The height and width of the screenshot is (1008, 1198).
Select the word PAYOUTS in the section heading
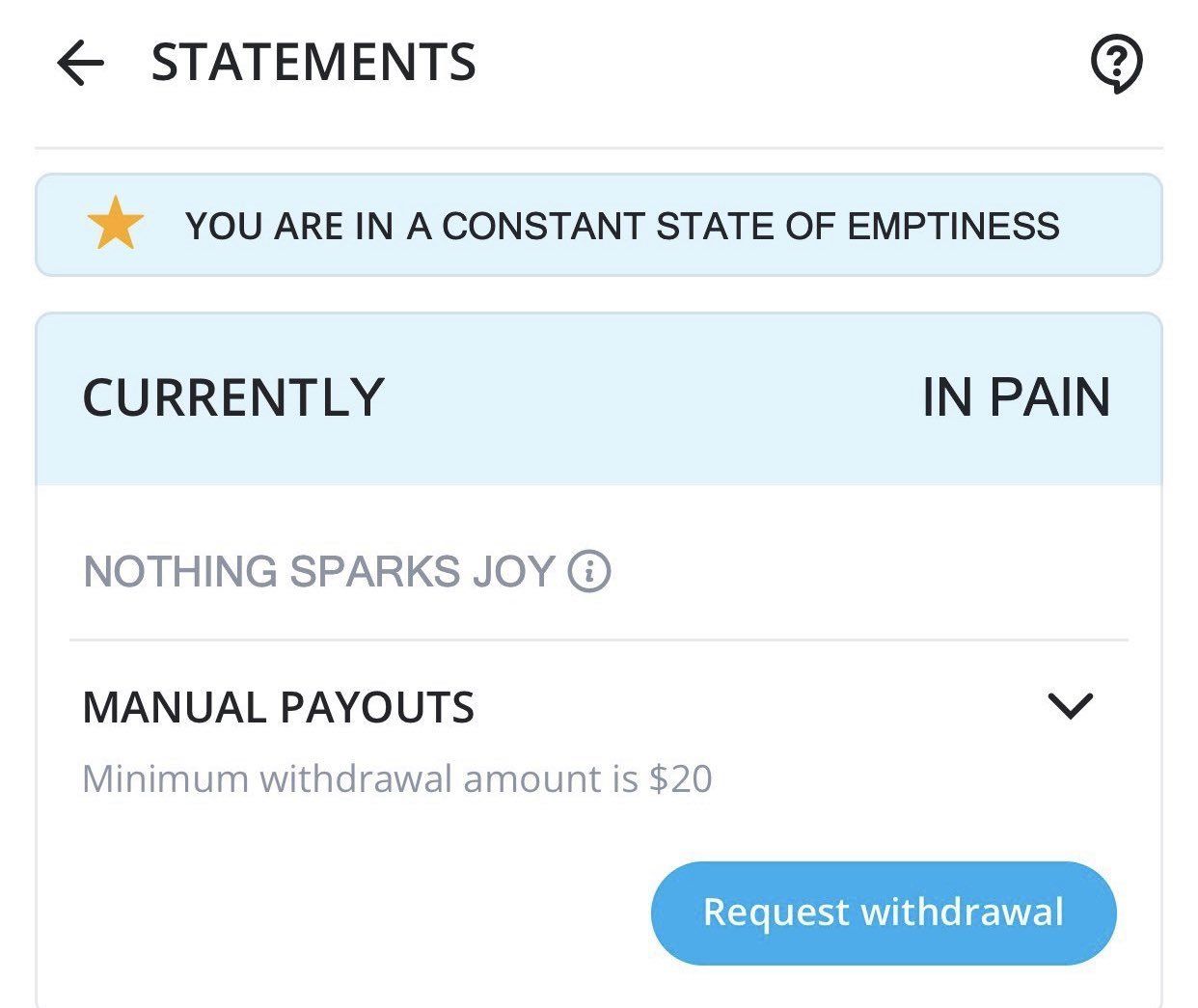pos(377,707)
